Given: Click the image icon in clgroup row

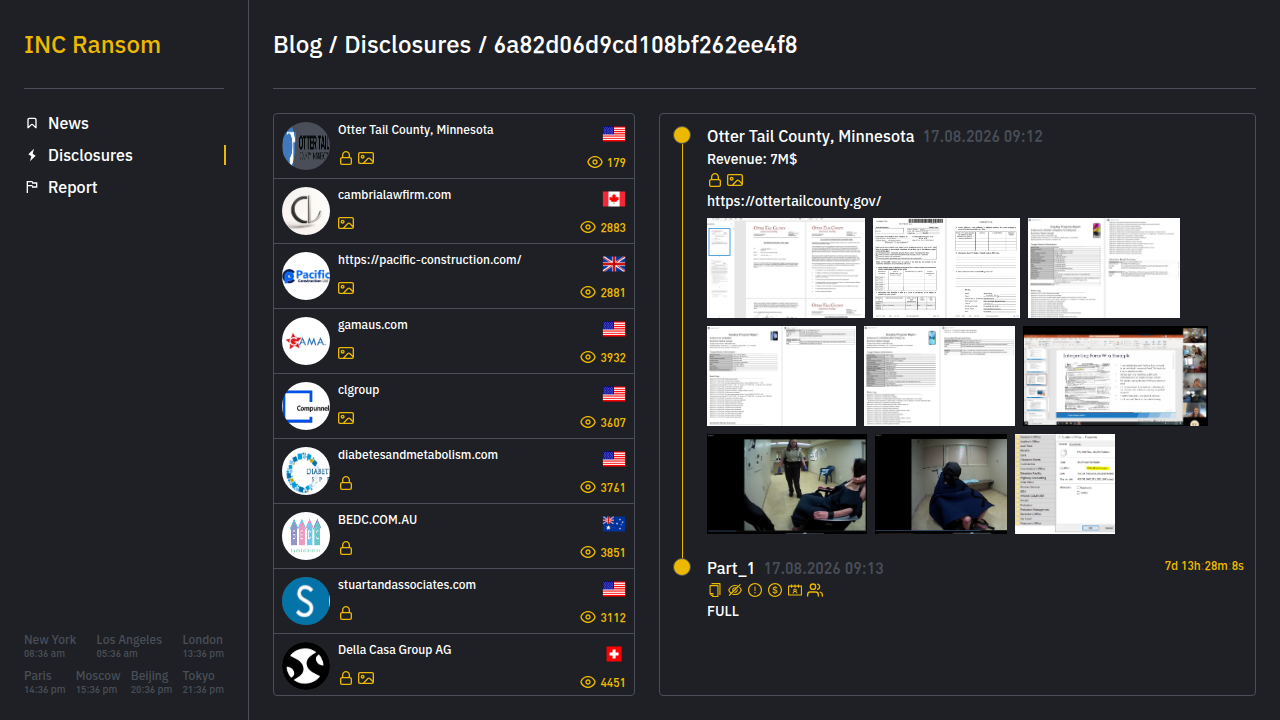Looking at the screenshot, I should (x=346, y=418).
